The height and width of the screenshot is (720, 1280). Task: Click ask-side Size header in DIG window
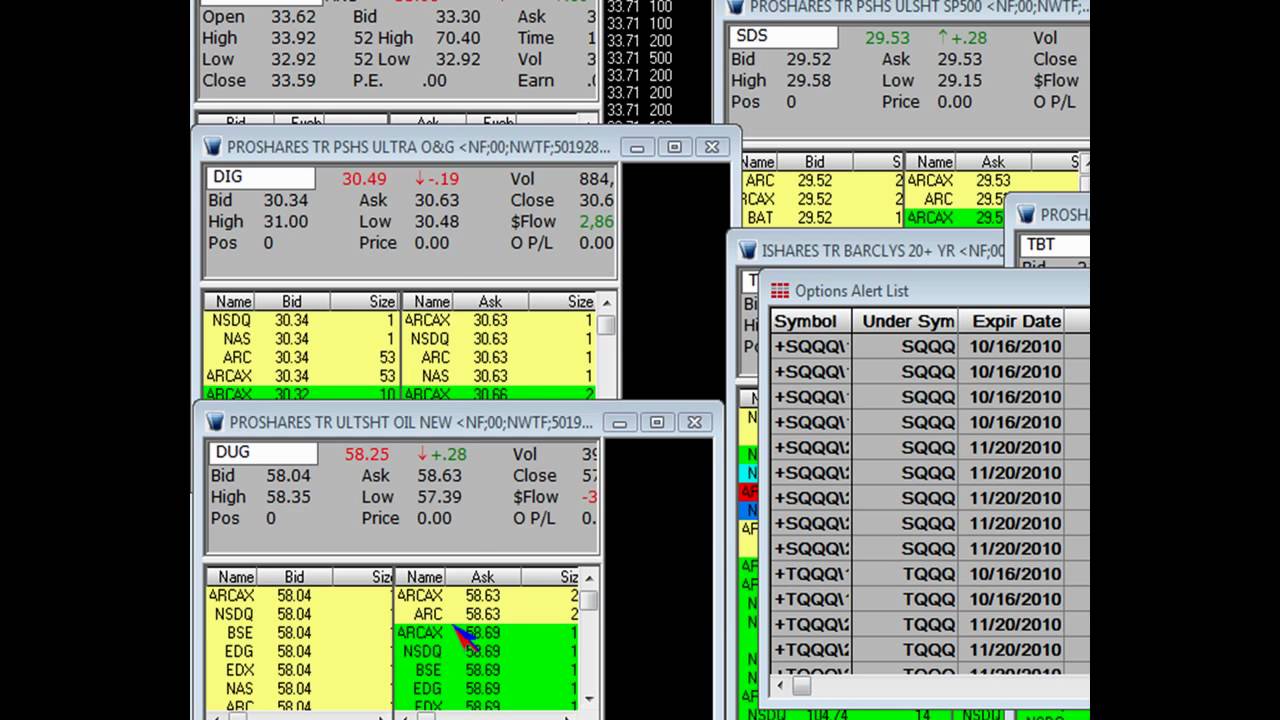pos(563,301)
